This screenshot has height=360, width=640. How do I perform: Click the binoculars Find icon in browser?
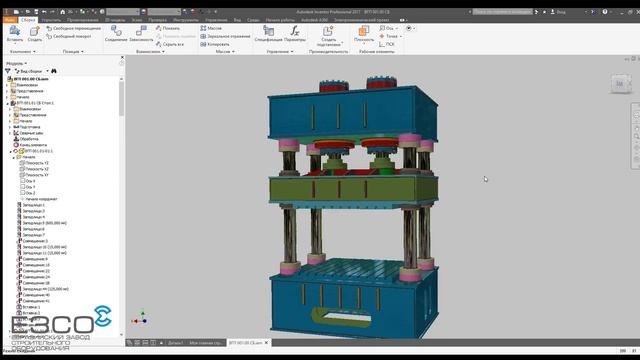[x=53, y=71]
